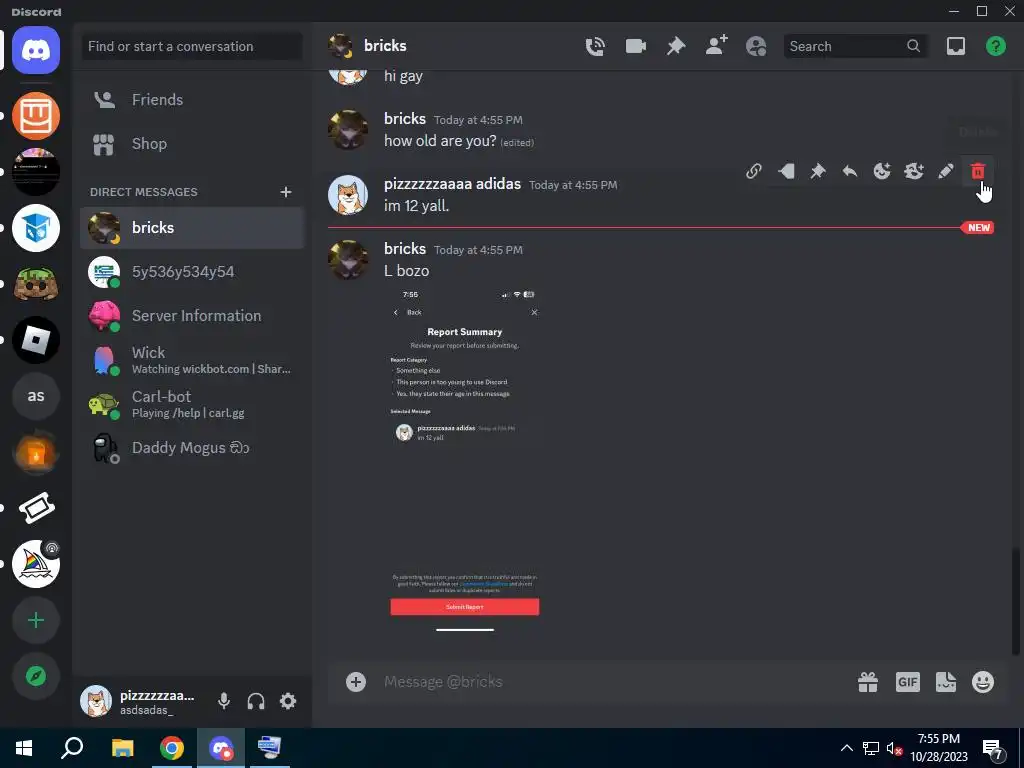1024x768 pixels.
Task: Click the bricks username on 'L bozo'
Action: (x=404, y=249)
